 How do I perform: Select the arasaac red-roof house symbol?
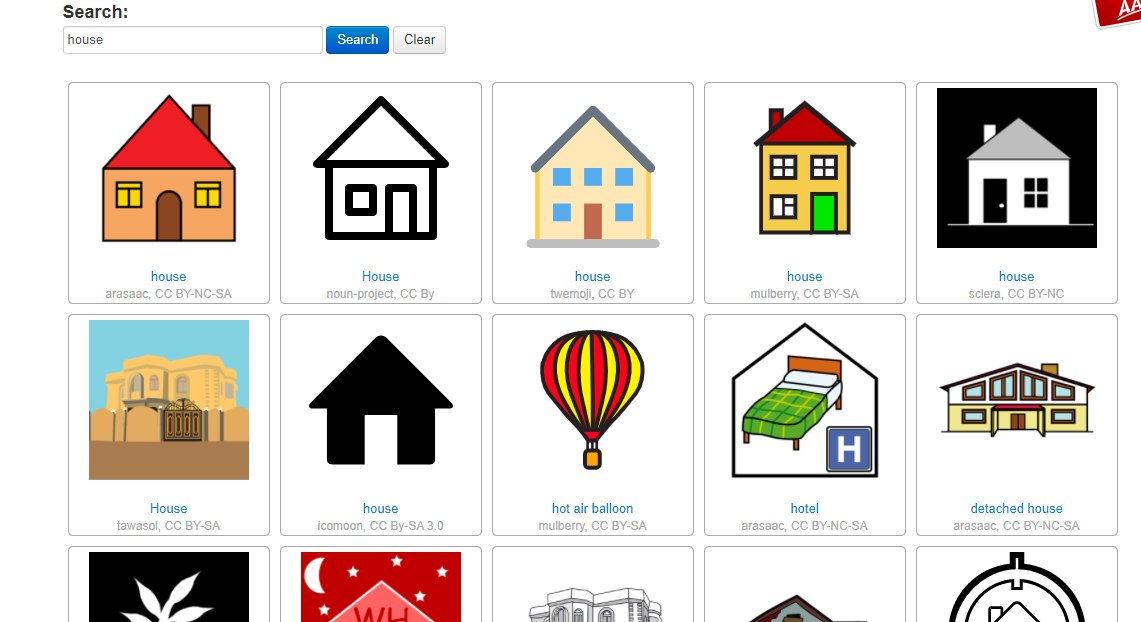169,168
